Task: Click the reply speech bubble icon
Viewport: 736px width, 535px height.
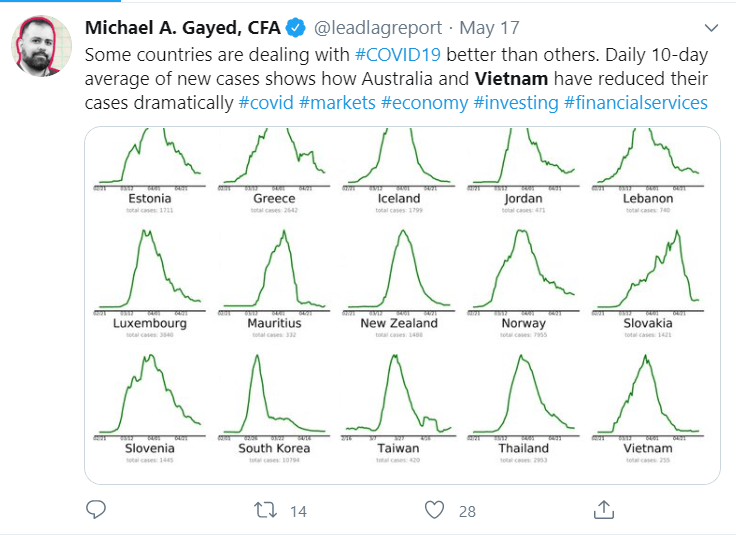Action: pos(96,510)
